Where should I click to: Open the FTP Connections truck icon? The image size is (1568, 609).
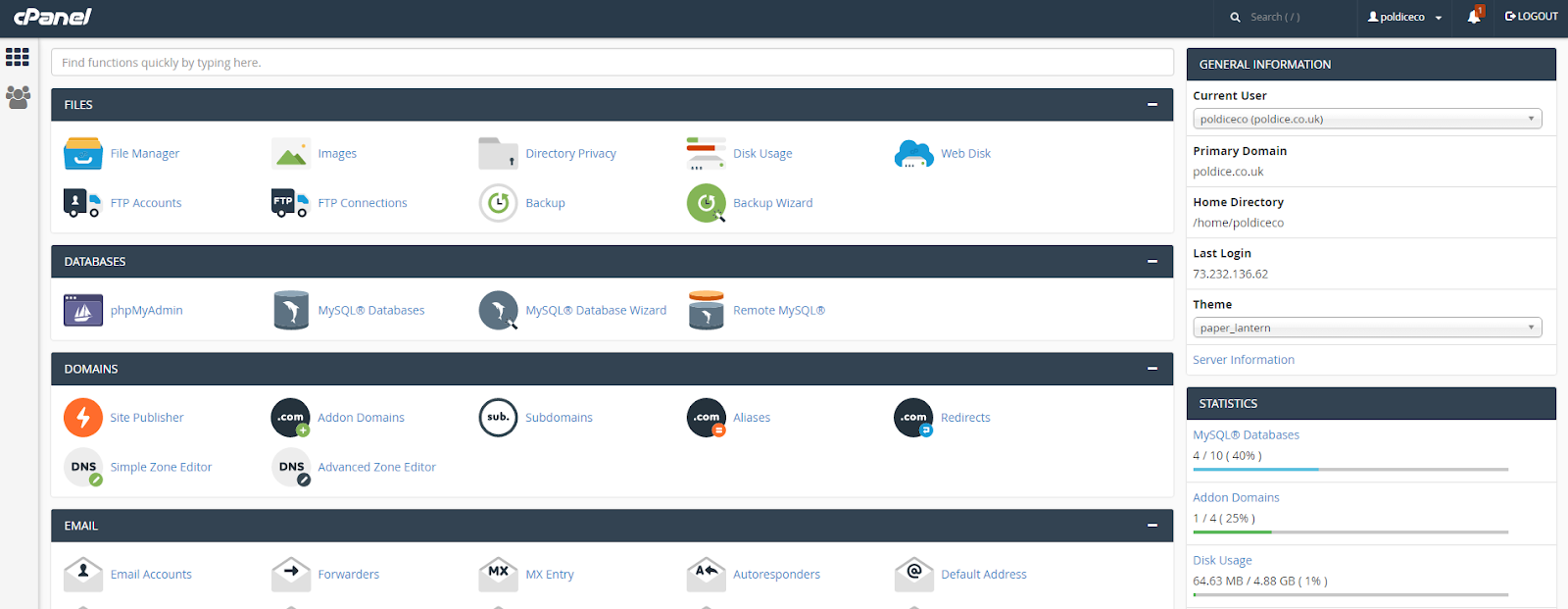[290, 203]
